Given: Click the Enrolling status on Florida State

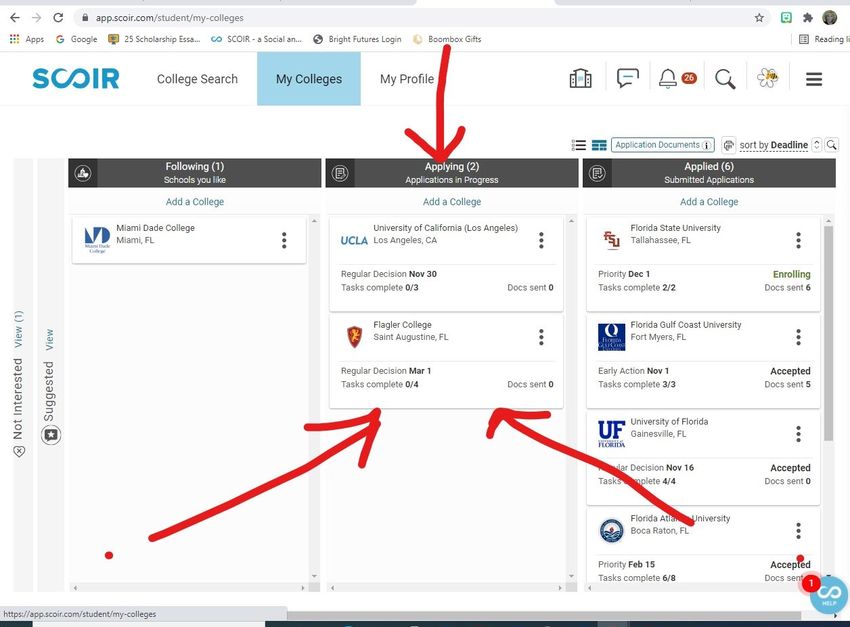Looking at the screenshot, I should coord(791,274).
